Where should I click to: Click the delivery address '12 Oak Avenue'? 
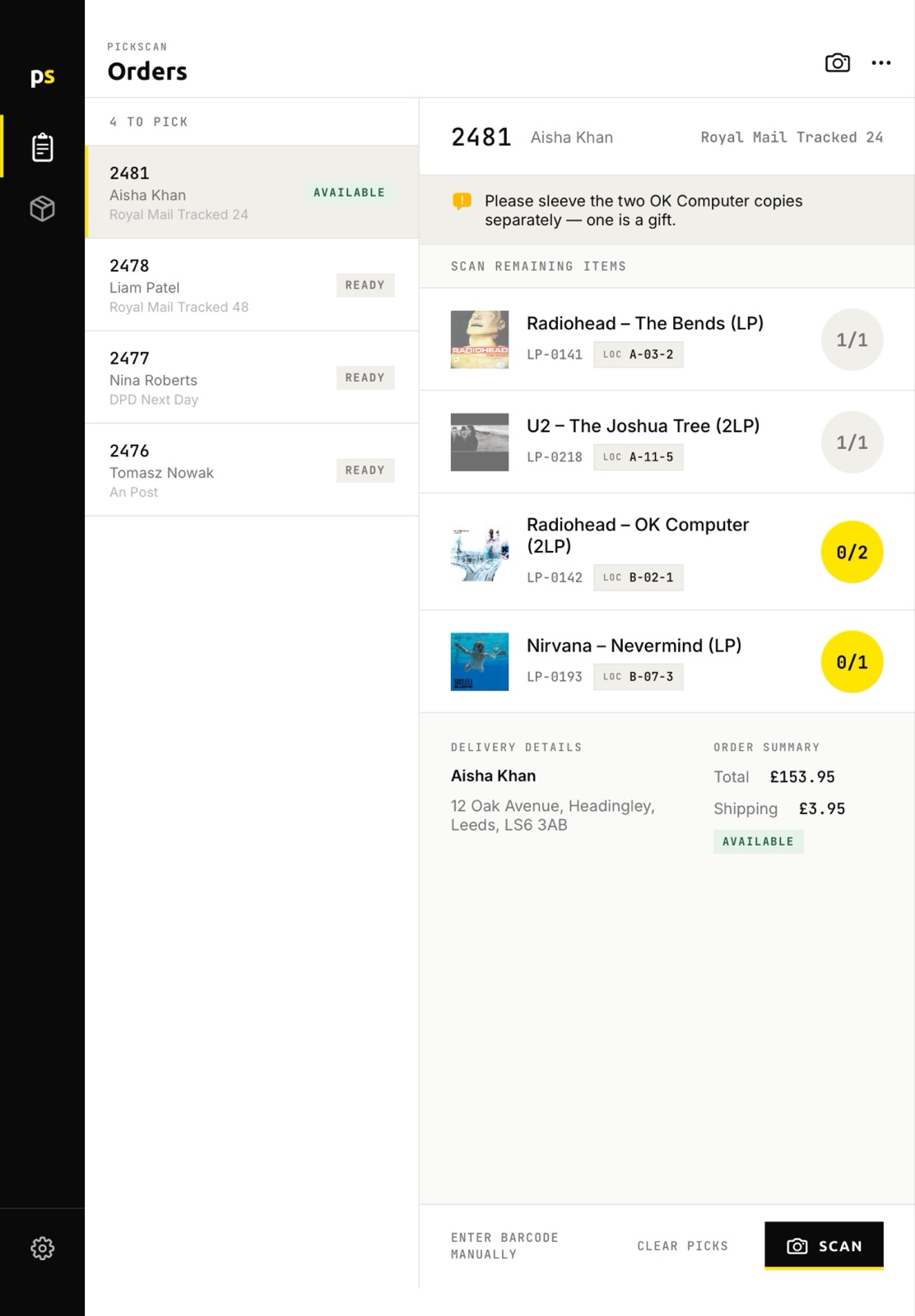coord(553,815)
